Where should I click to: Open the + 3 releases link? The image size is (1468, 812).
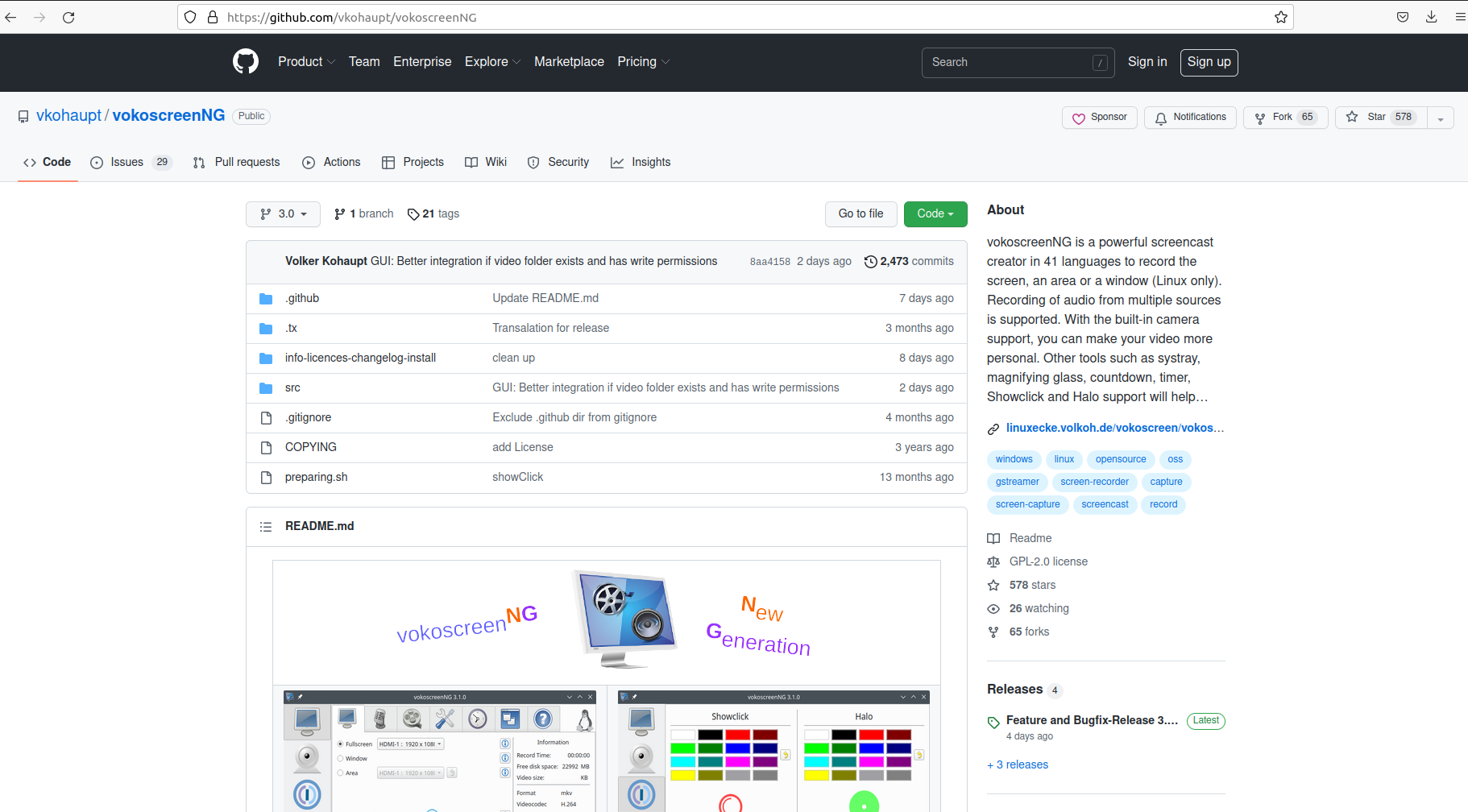pos(1018,765)
